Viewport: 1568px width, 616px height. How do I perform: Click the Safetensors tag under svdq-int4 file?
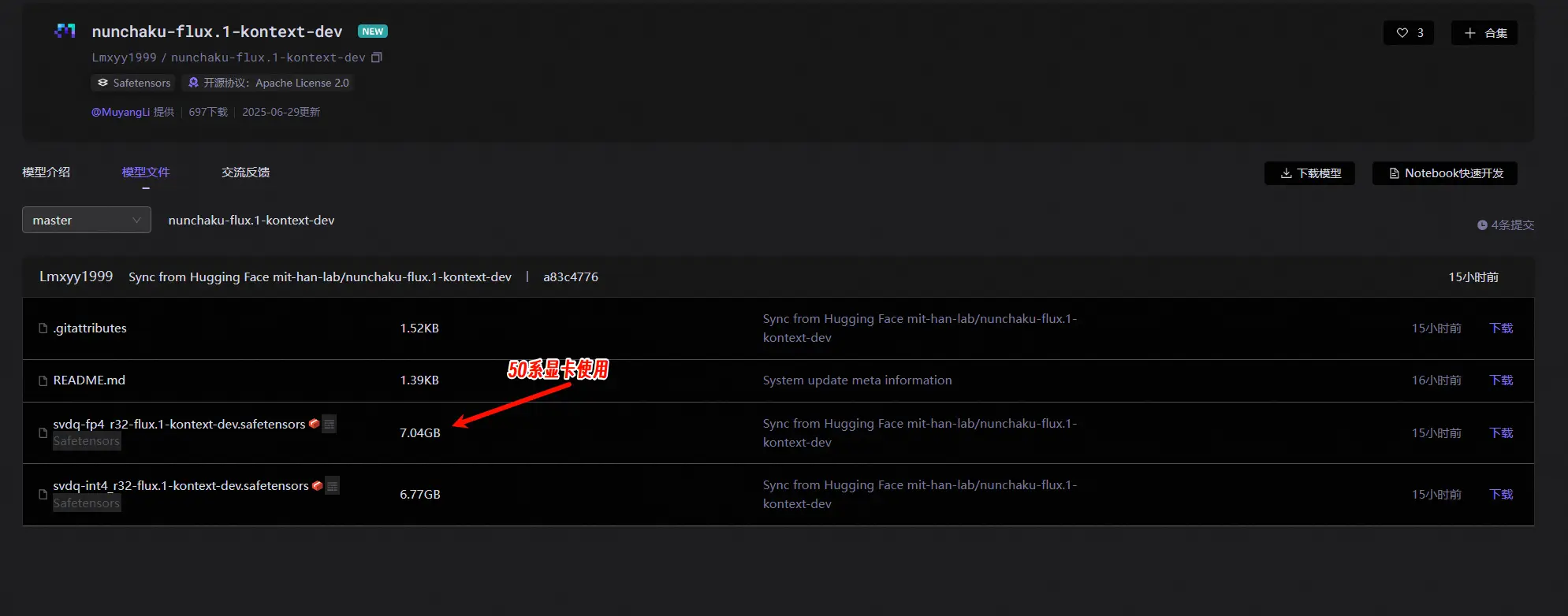(x=87, y=503)
